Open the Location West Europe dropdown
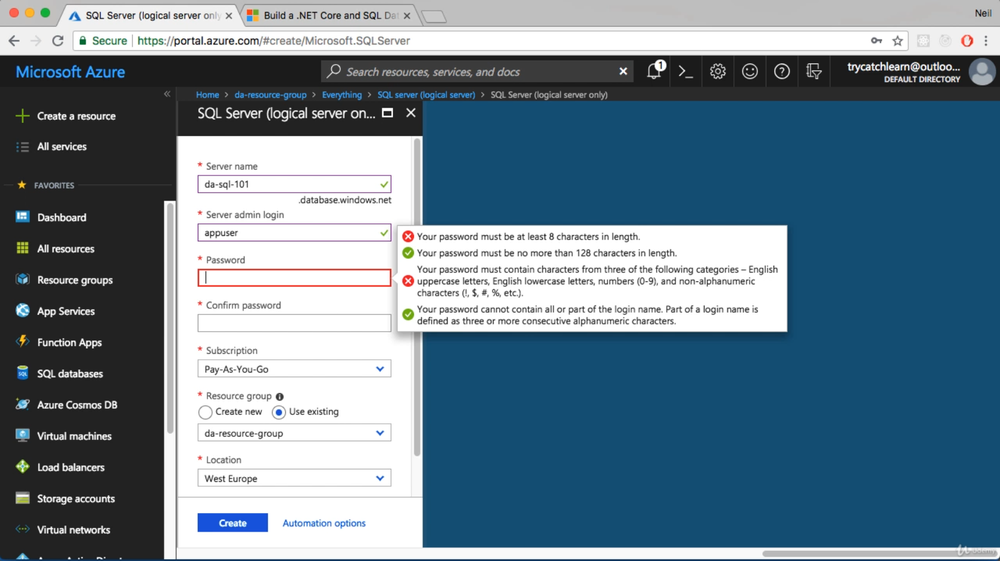 [x=294, y=478]
